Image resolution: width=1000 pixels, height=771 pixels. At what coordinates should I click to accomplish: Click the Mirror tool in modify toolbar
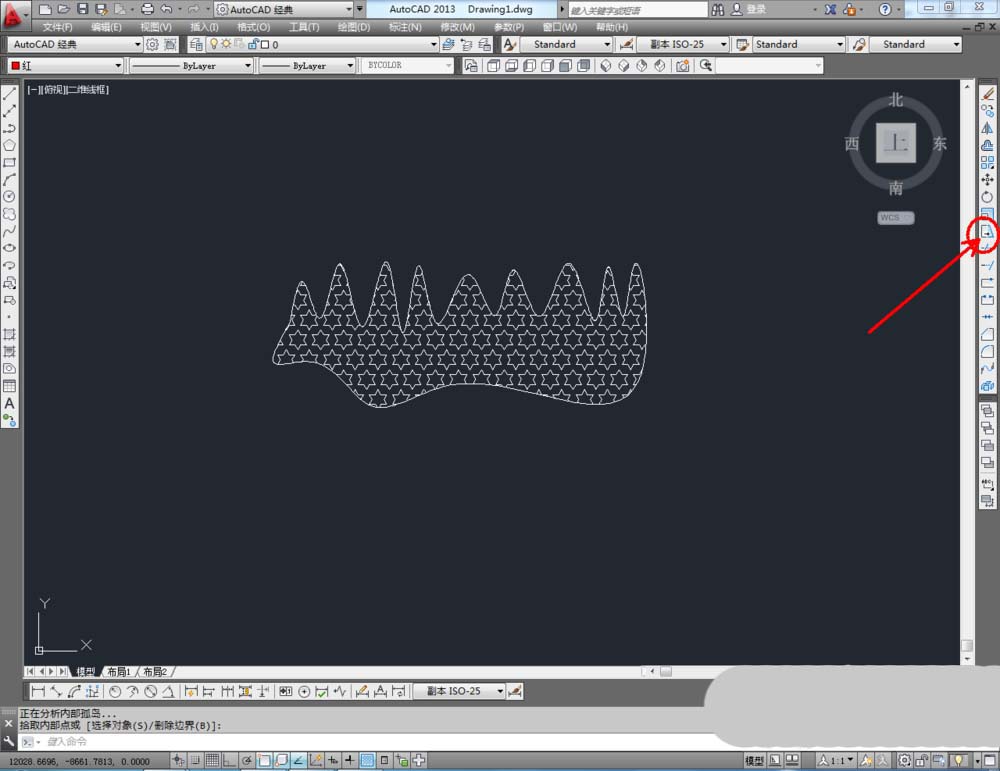pyautogui.click(x=987, y=128)
